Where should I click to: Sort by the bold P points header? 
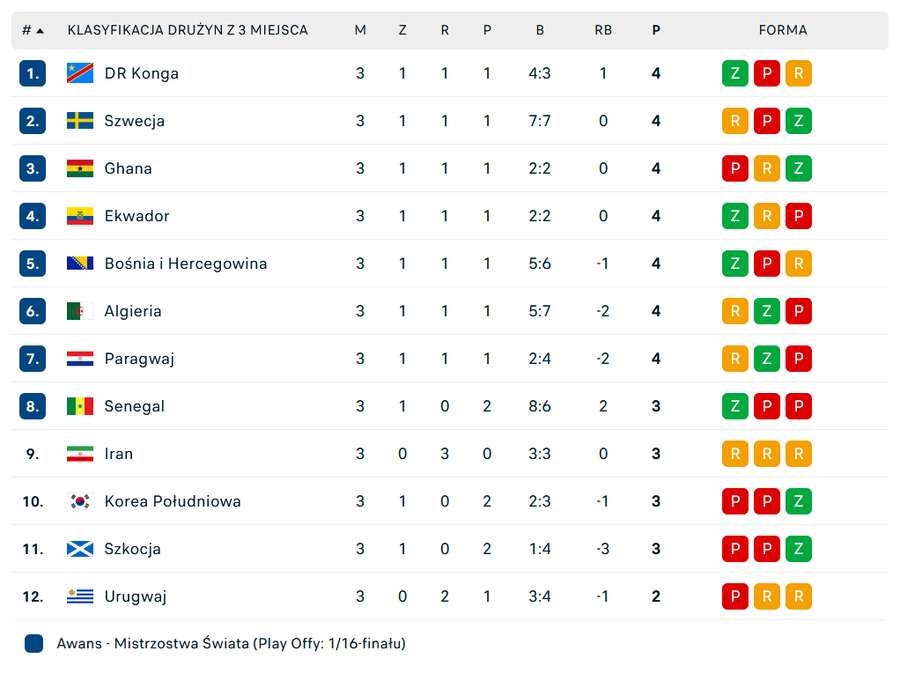pos(656,30)
